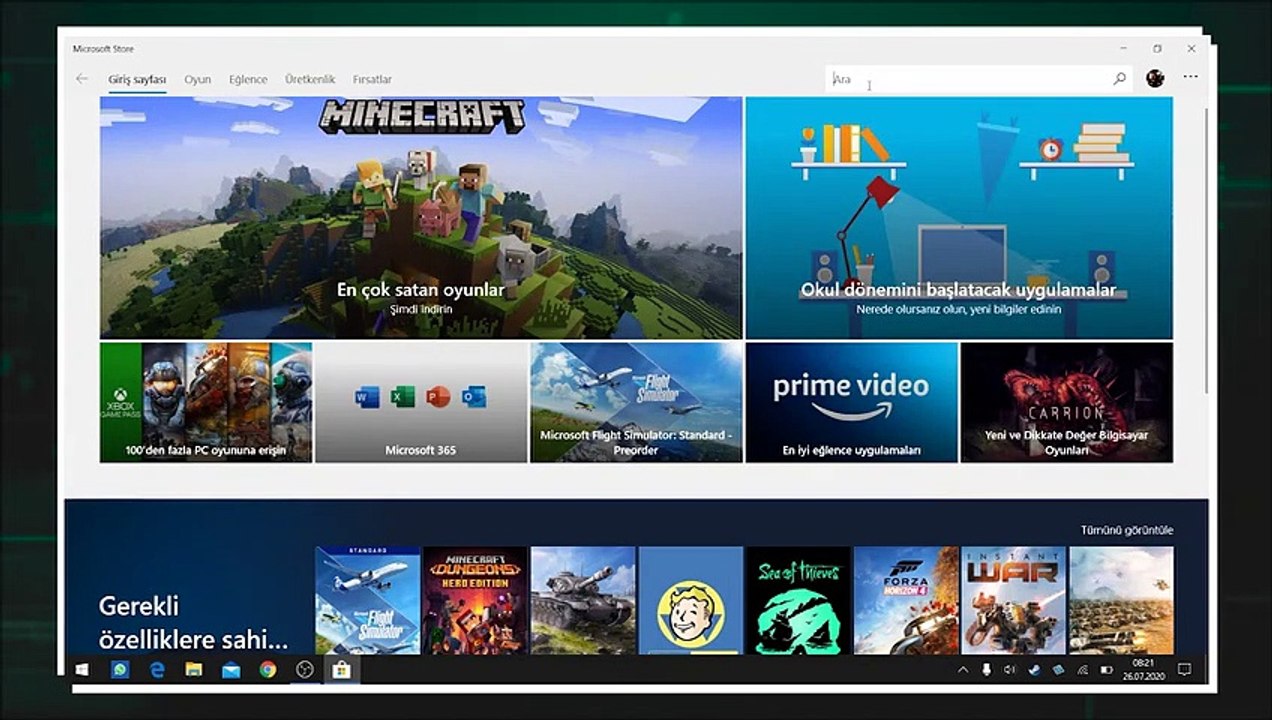The image size is (1272, 720).
Task: Switch to the Oyun tab
Action: [x=197, y=79]
